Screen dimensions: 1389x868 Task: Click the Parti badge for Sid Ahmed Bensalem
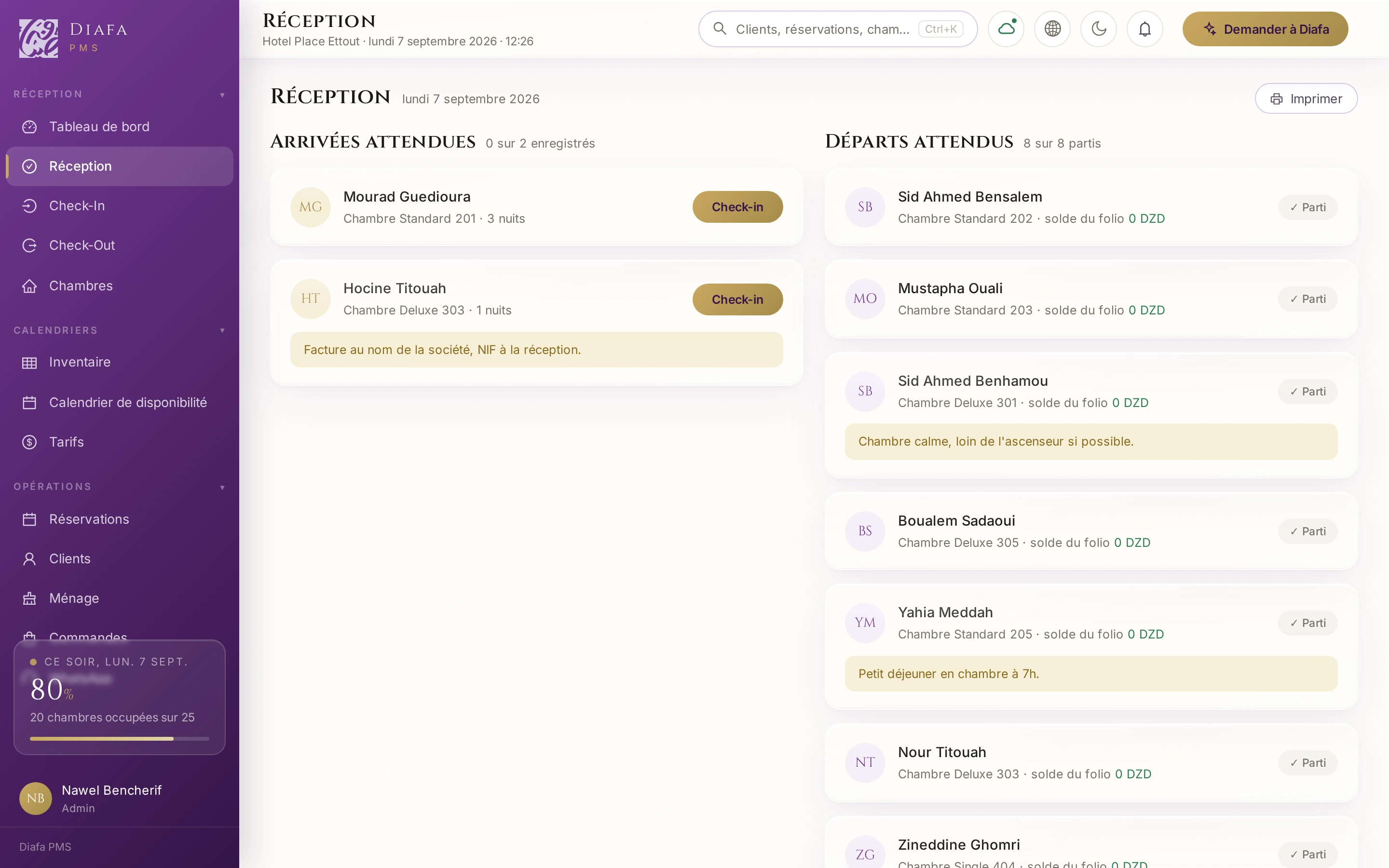pyautogui.click(x=1307, y=207)
